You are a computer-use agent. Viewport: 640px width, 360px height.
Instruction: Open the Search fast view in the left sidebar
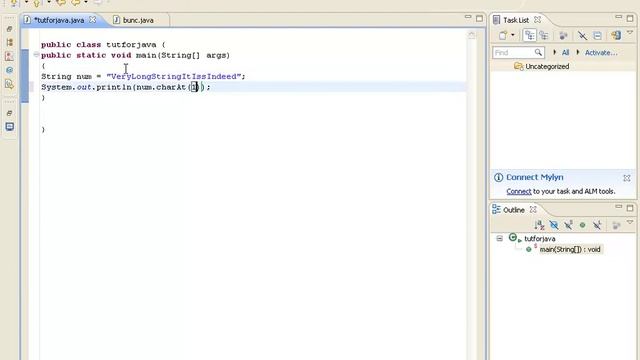pyautogui.click(x=10, y=84)
